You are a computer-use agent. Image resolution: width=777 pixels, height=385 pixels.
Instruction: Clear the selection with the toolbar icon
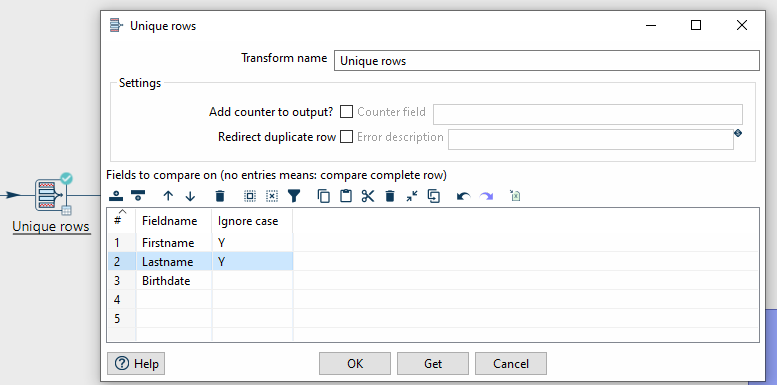[272, 196]
